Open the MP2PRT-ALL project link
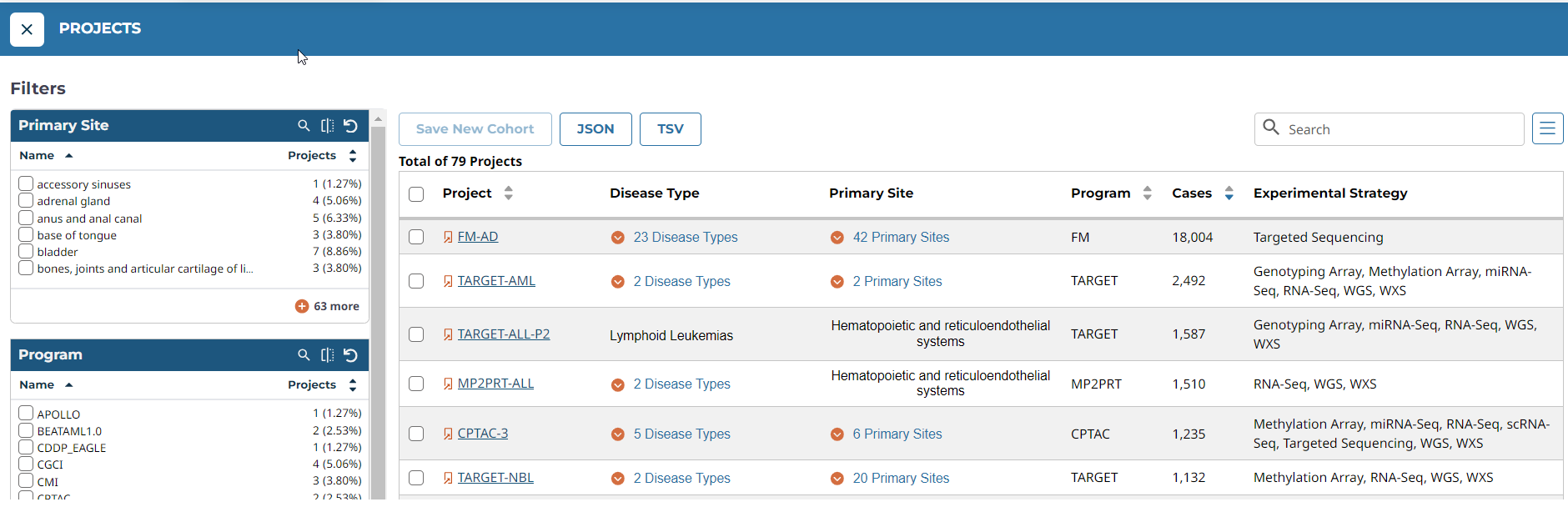The height and width of the screenshot is (507, 1568). point(495,384)
